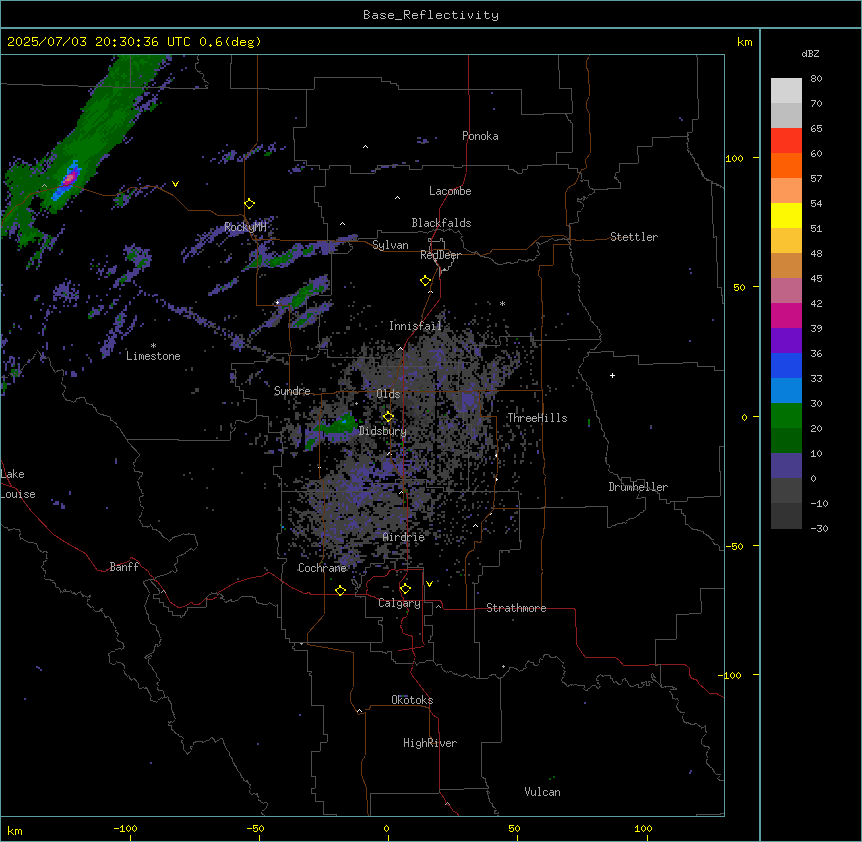Click the 45 value on the dBZ legend

click(x=816, y=279)
